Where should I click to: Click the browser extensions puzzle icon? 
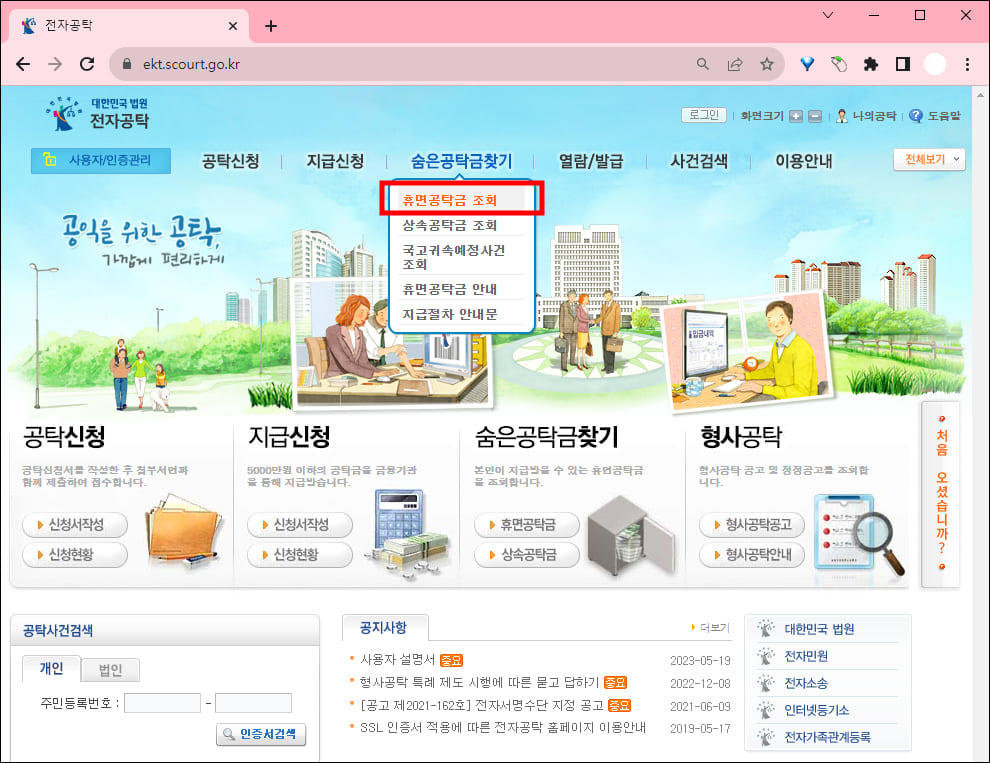(870, 63)
